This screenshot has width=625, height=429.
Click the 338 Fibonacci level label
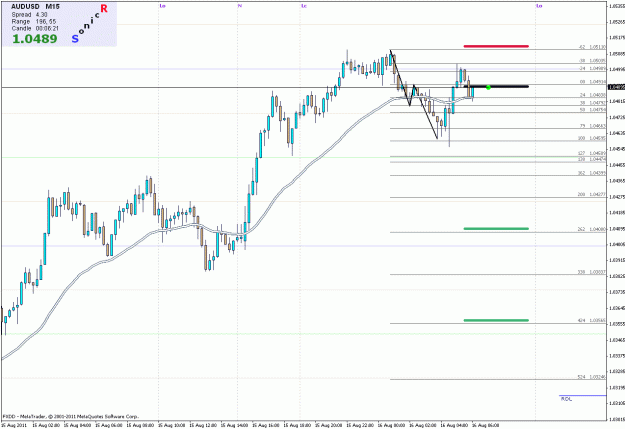click(x=592, y=272)
